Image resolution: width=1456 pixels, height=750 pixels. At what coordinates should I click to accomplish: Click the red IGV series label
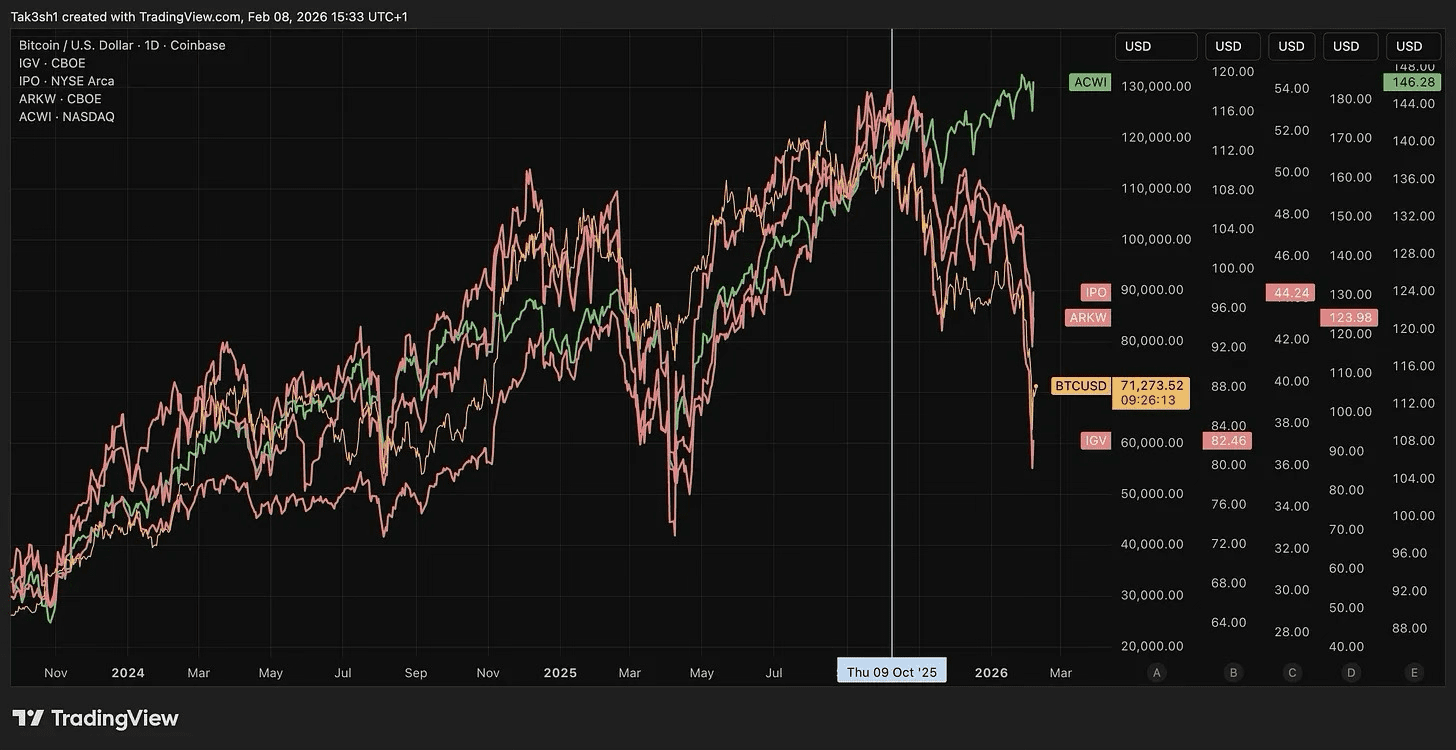(x=1096, y=440)
